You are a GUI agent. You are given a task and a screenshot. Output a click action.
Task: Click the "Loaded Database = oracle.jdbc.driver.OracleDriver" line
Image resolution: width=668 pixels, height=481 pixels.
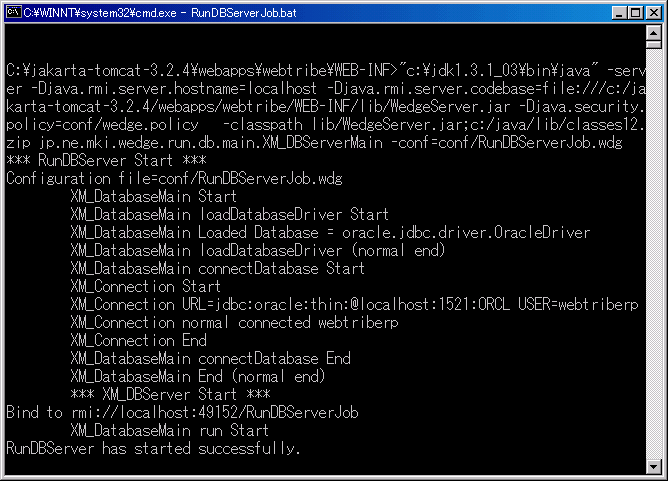(330, 232)
